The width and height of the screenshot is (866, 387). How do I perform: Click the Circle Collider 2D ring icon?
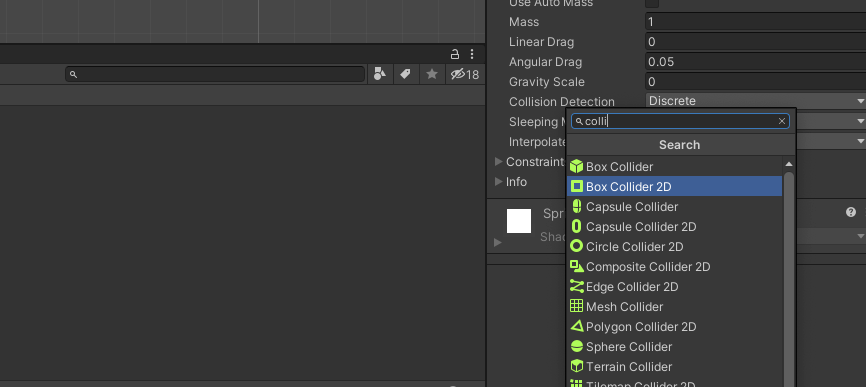(577, 247)
